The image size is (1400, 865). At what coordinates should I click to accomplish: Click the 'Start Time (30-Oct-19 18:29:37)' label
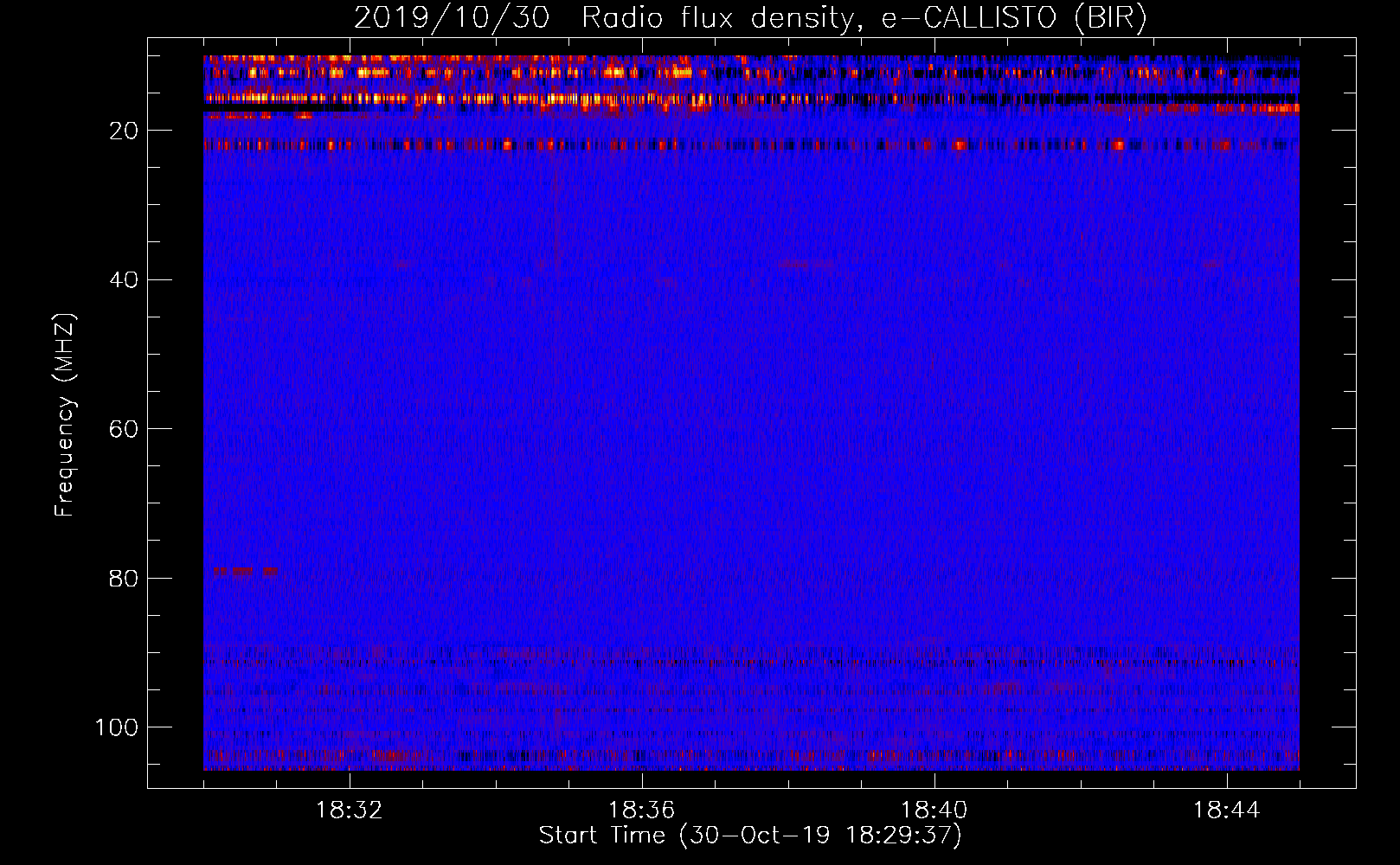point(750,836)
